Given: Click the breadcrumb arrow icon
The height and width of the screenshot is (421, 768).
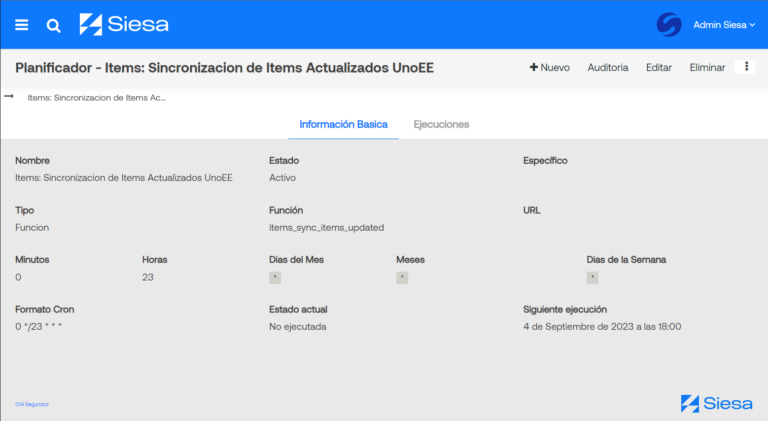Looking at the screenshot, I should (x=9, y=96).
